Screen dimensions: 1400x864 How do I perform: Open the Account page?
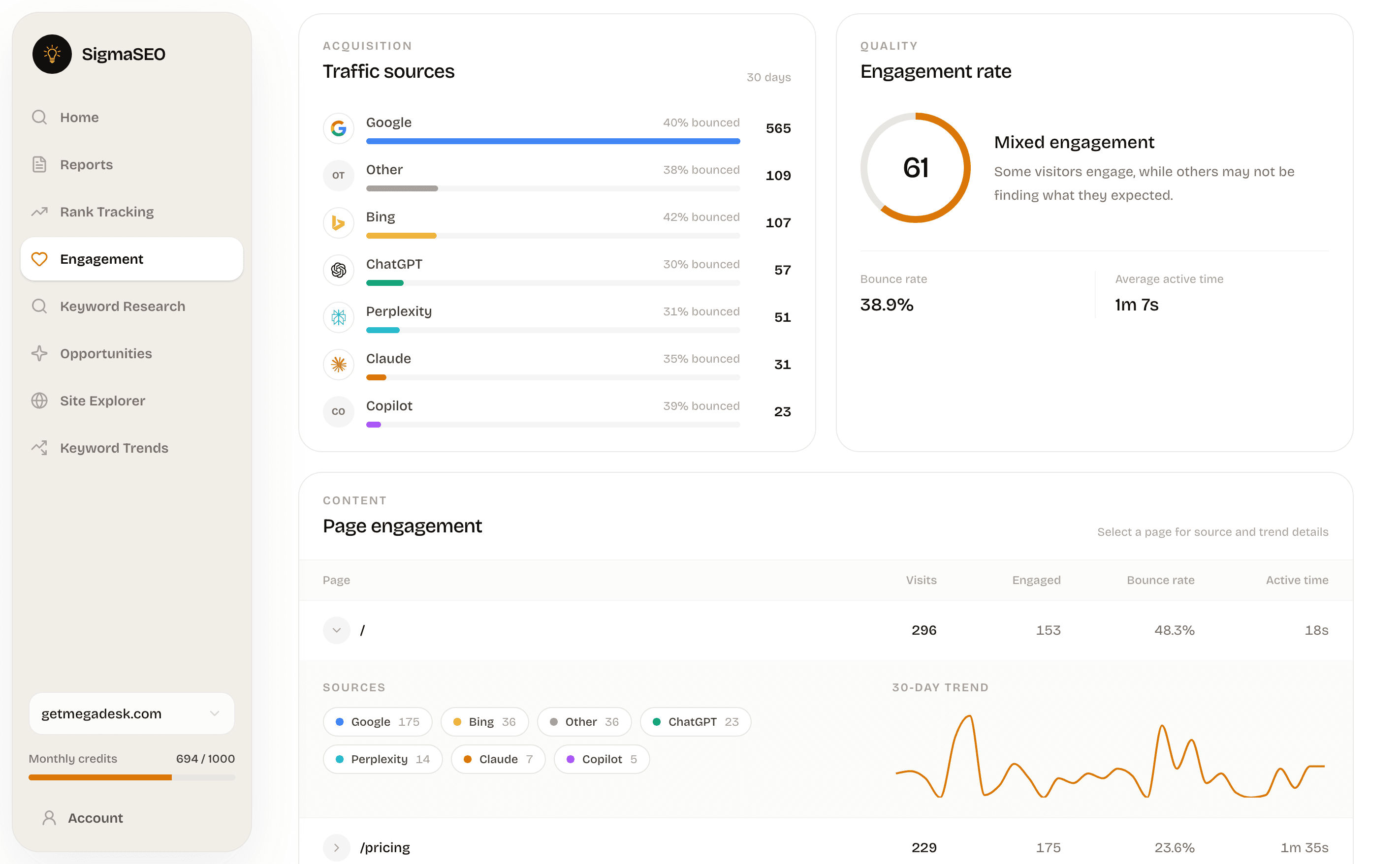[132, 818]
